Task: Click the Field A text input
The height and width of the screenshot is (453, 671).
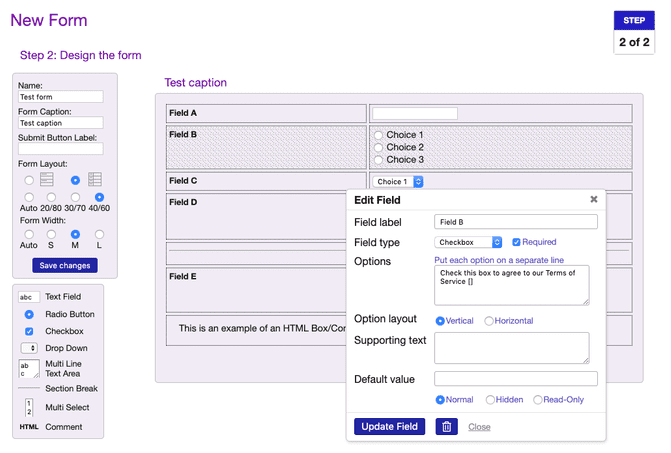Action: click(x=415, y=113)
